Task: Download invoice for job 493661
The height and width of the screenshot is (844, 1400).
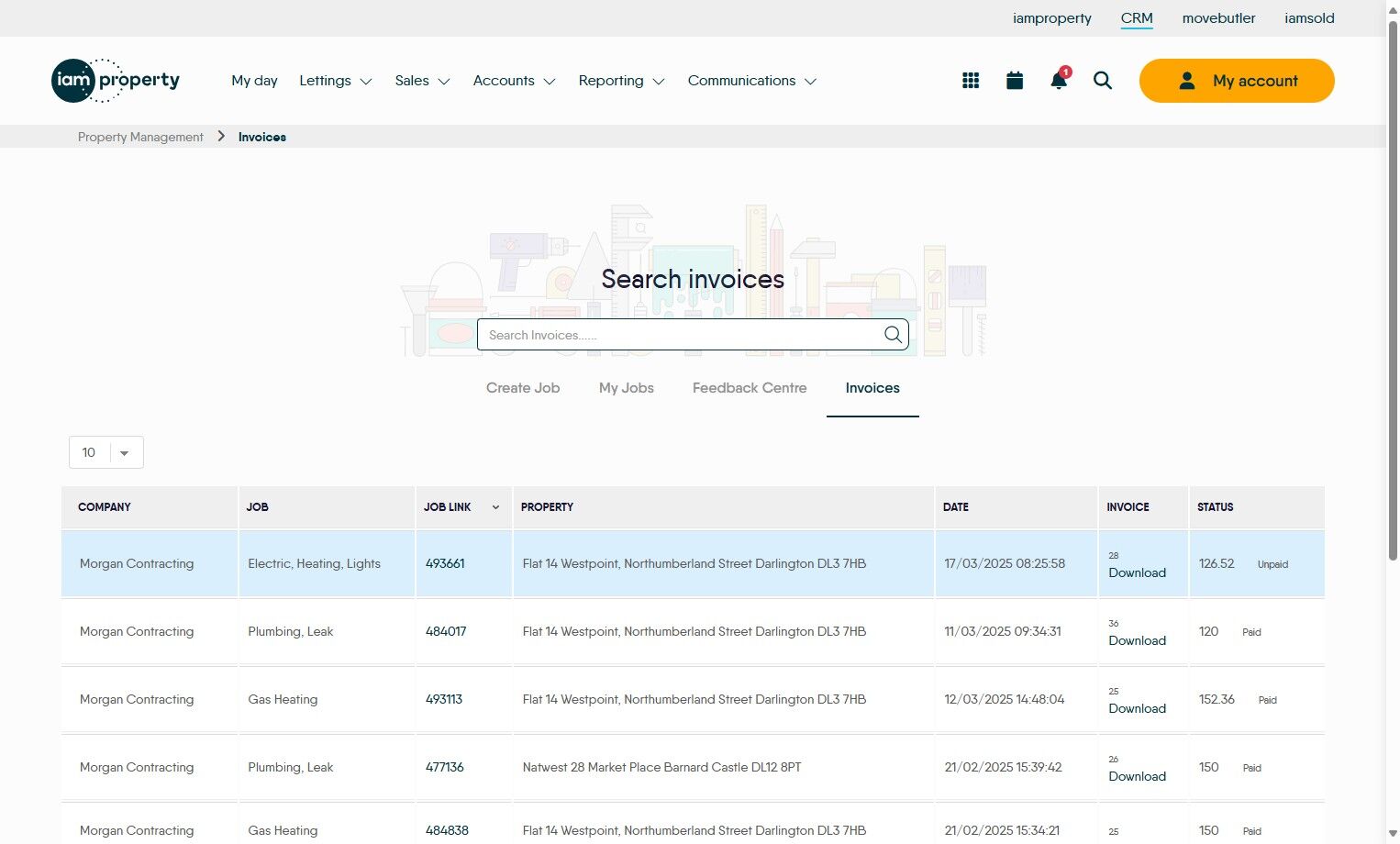Action: (x=1137, y=572)
